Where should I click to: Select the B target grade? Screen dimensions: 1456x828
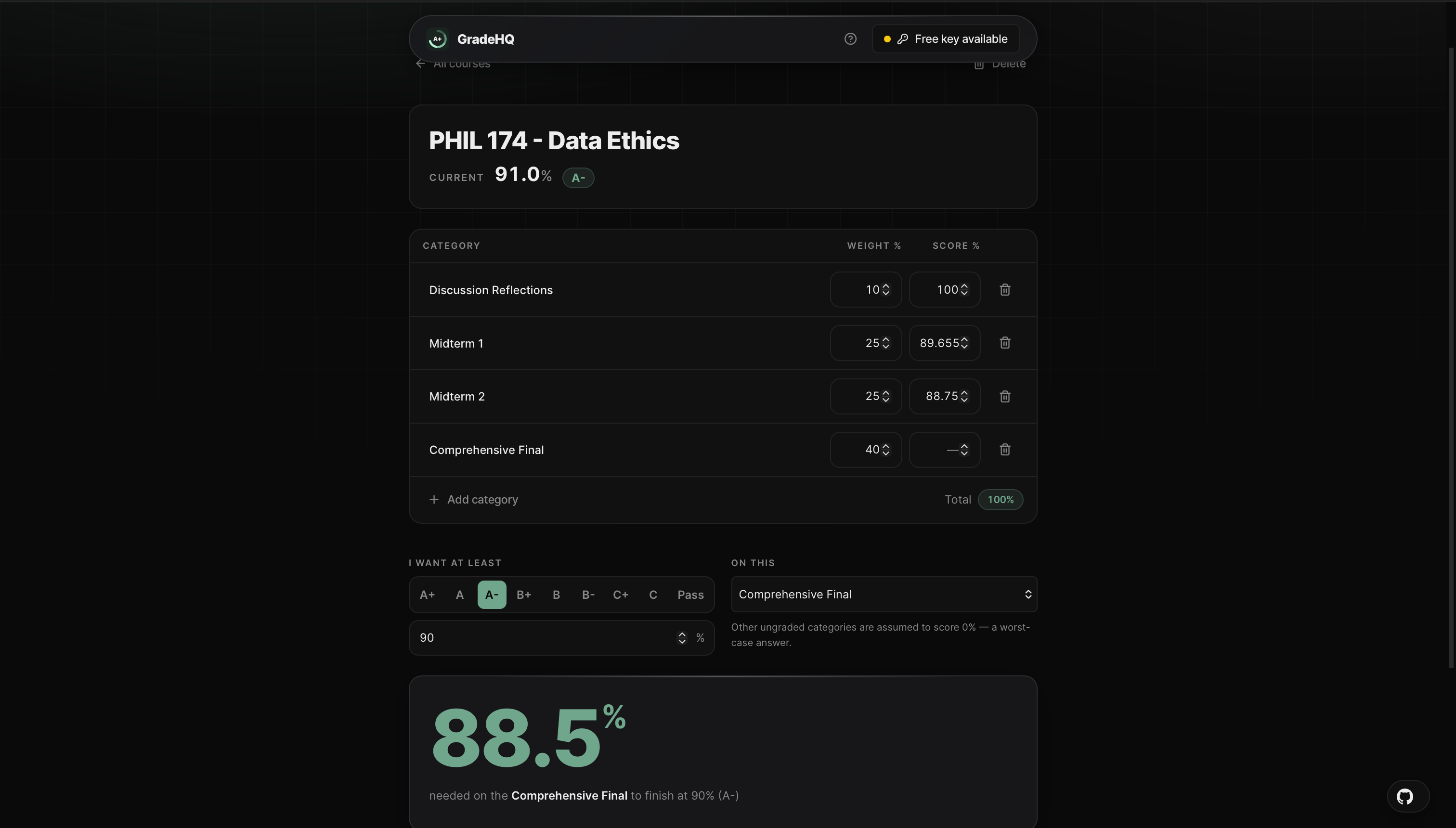point(556,595)
